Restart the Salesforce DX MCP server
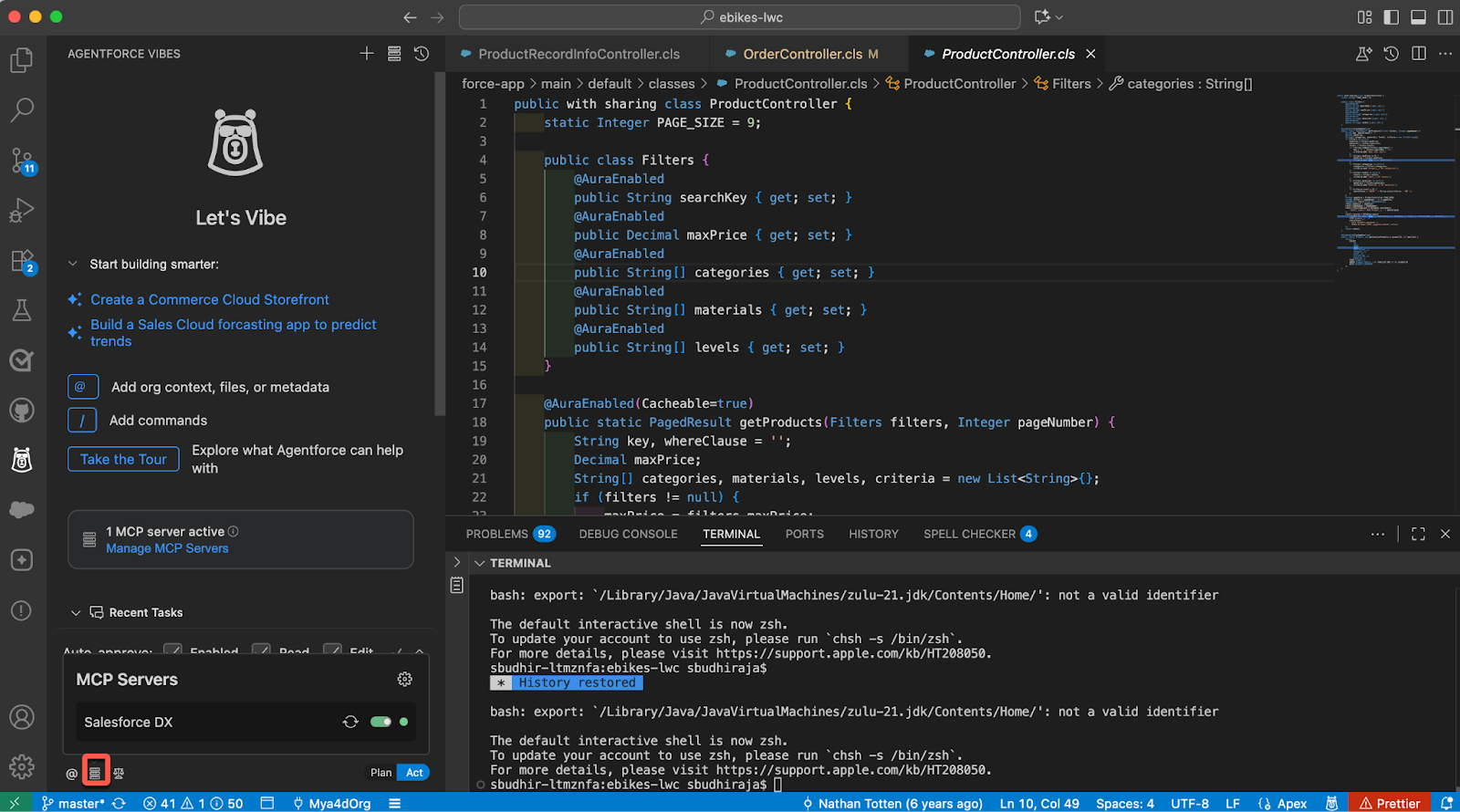1460x812 pixels. tap(350, 722)
